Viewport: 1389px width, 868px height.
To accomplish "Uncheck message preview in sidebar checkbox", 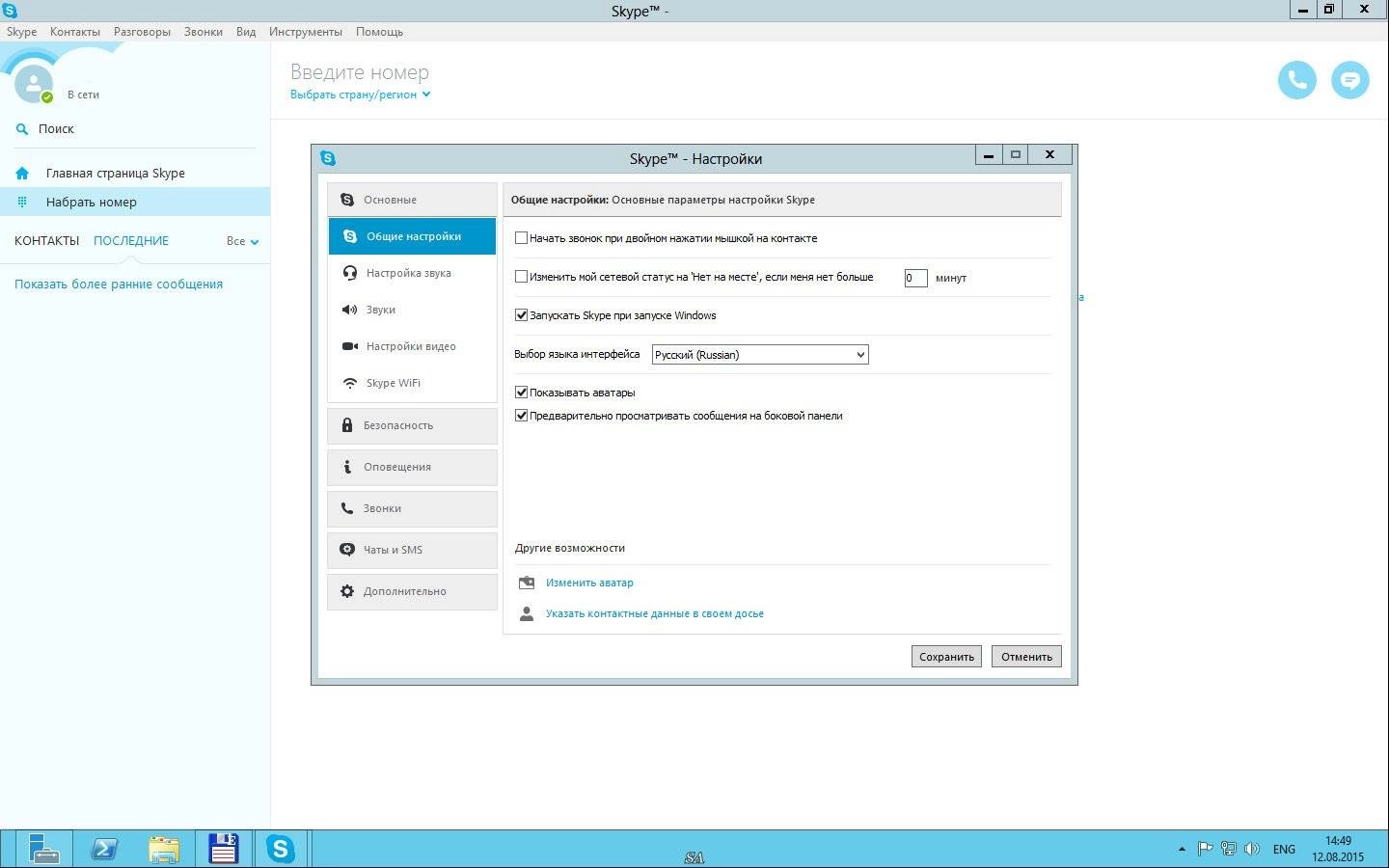I will pyautogui.click(x=521, y=416).
